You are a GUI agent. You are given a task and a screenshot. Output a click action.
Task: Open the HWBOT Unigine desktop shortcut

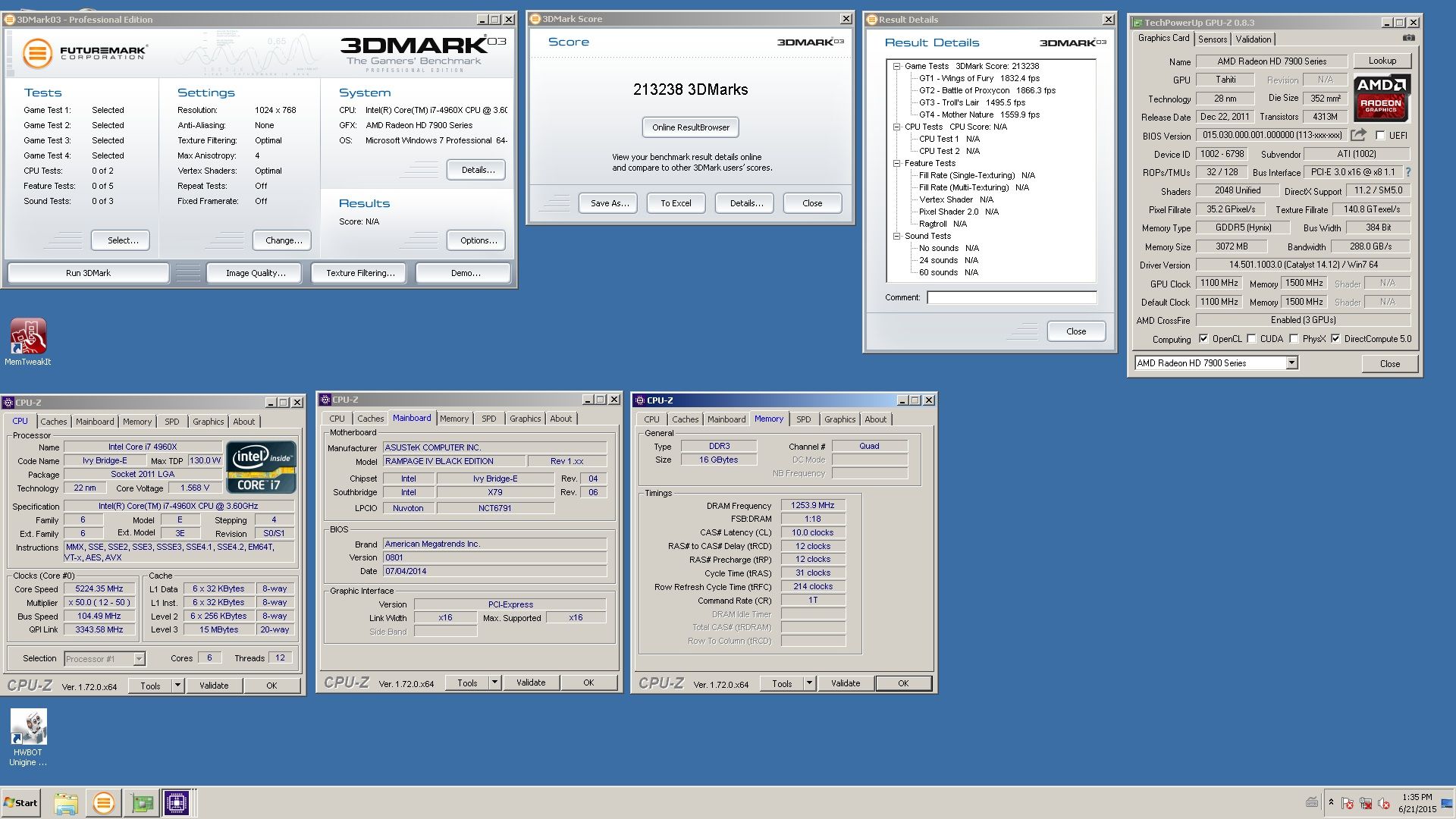click(28, 737)
